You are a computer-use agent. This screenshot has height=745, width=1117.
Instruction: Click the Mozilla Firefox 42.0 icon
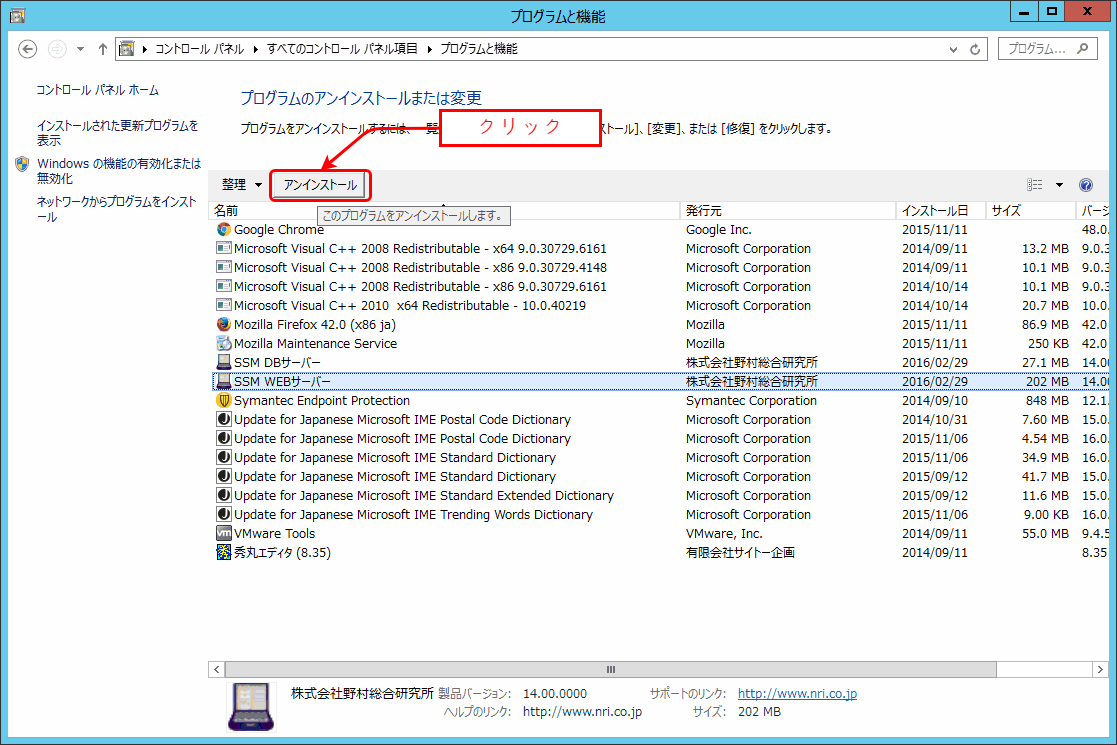(x=224, y=324)
